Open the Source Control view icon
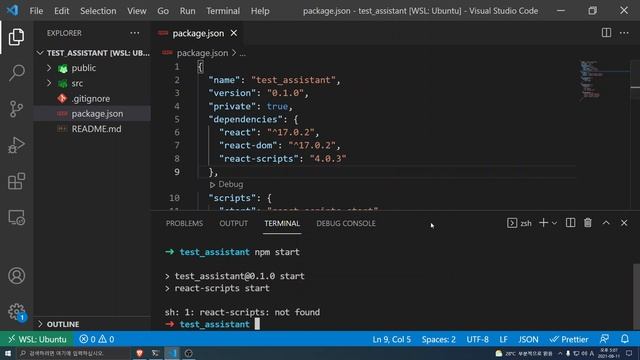Image resolution: width=640 pixels, height=360 pixels. [16, 109]
